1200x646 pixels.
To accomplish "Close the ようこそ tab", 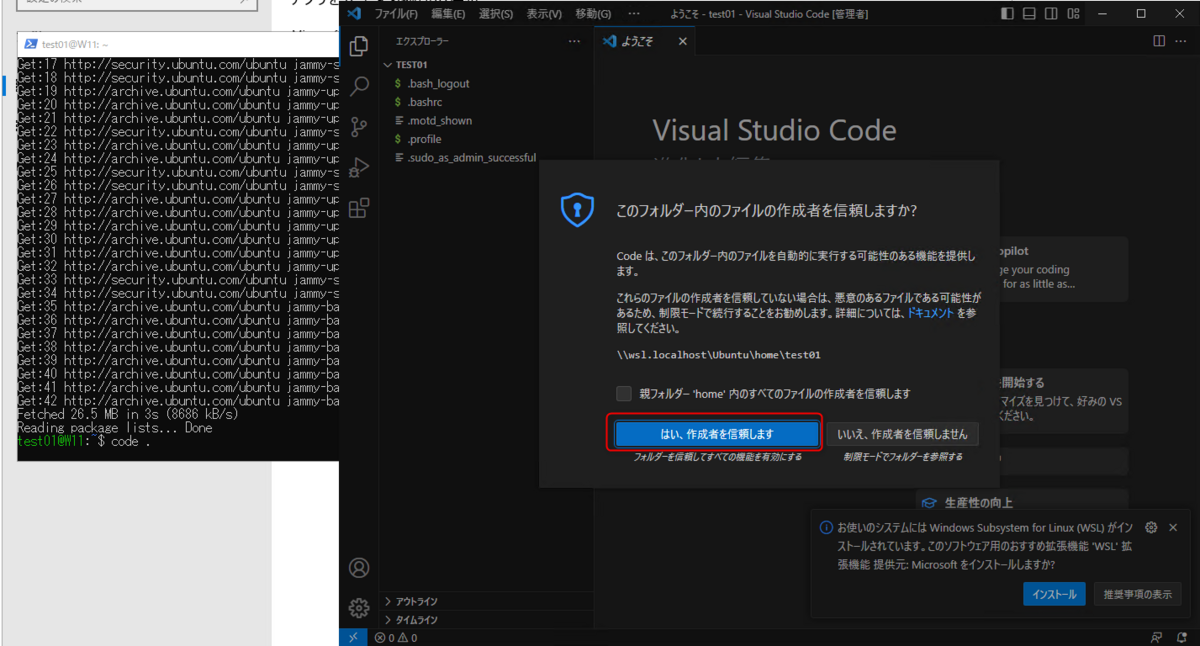I will click(x=683, y=42).
